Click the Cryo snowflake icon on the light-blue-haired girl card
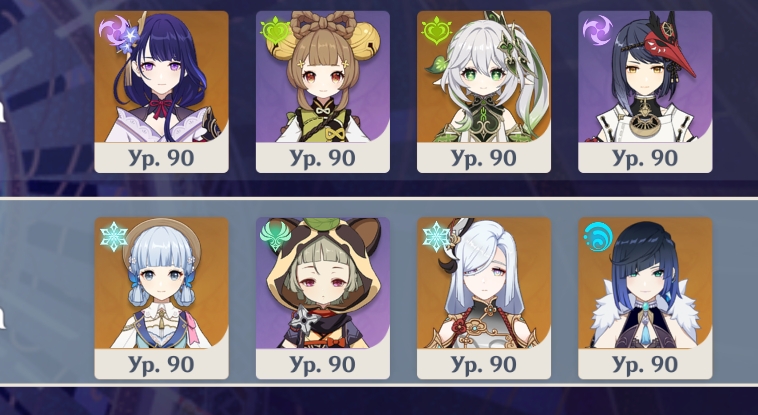 [x=114, y=237]
